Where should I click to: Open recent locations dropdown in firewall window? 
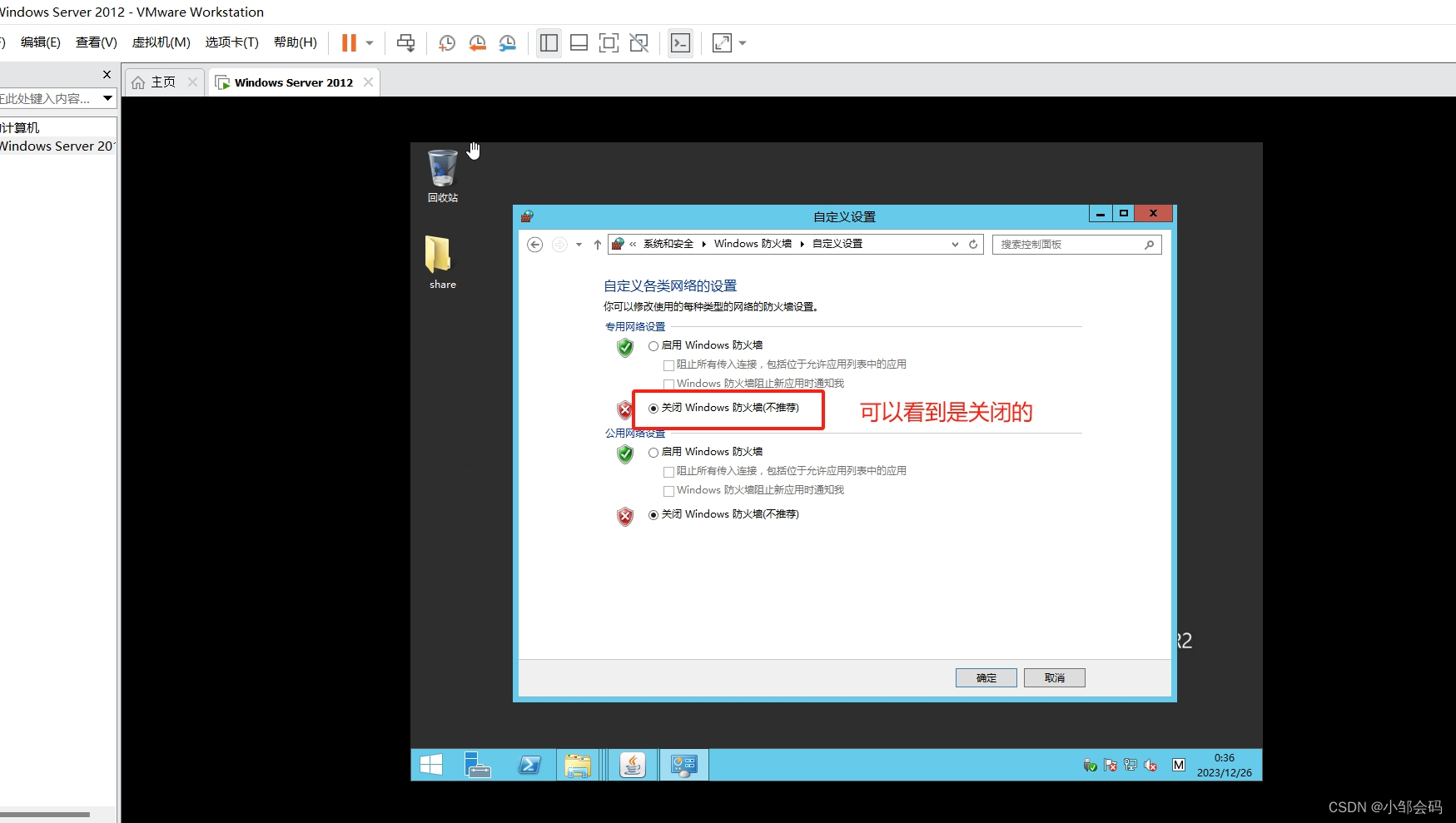pyautogui.click(x=579, y=245)
